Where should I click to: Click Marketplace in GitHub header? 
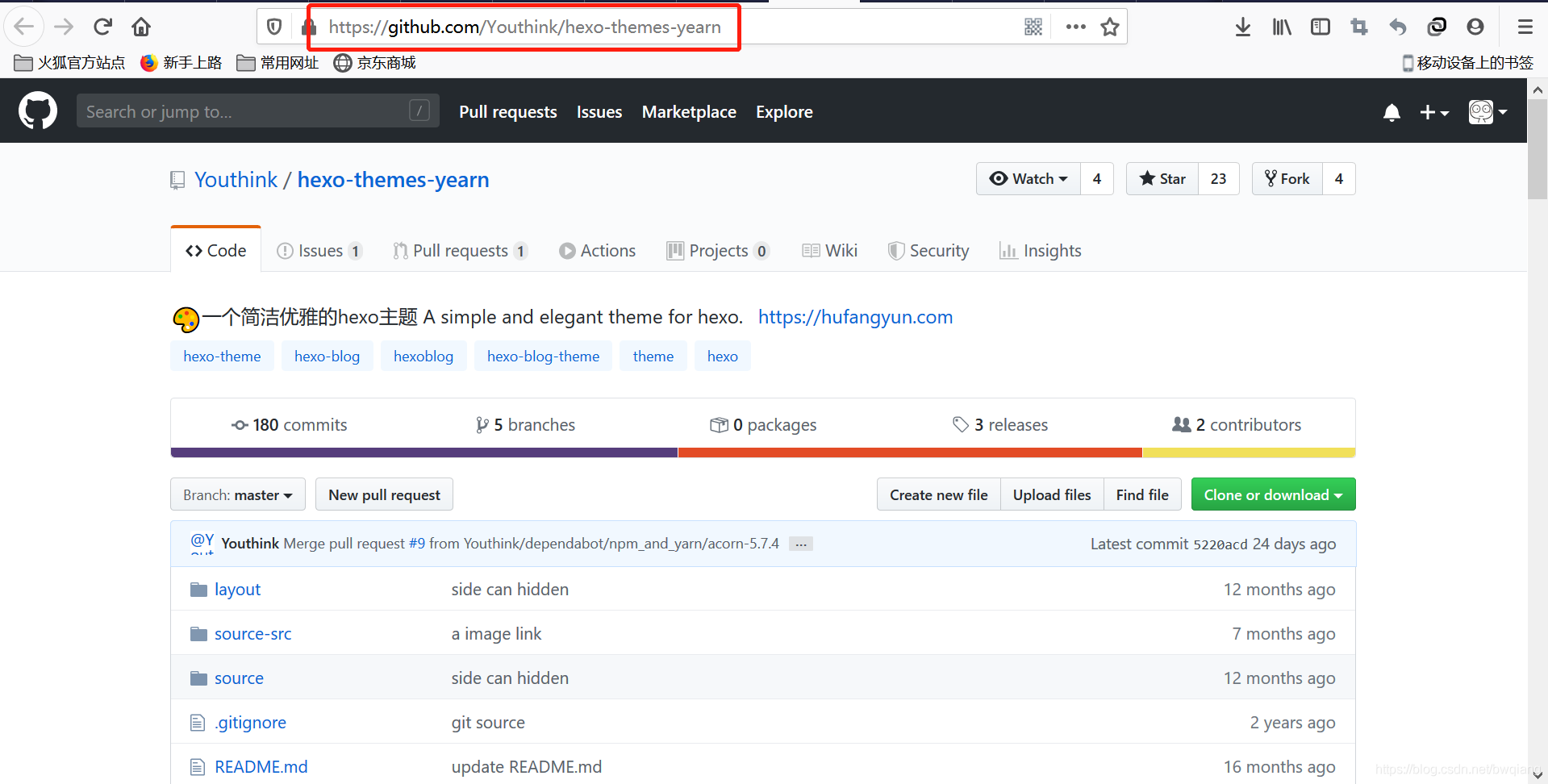click(689, 112)
